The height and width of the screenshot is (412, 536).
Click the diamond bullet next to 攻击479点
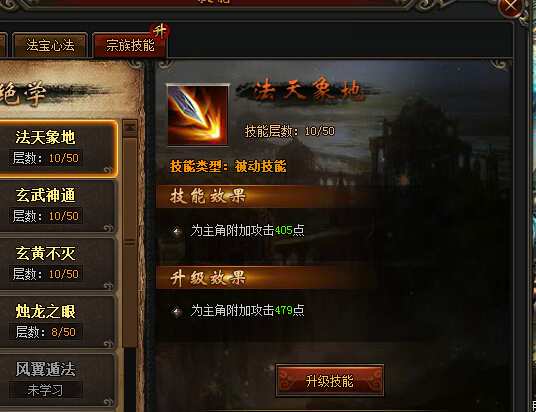(177, 311)
